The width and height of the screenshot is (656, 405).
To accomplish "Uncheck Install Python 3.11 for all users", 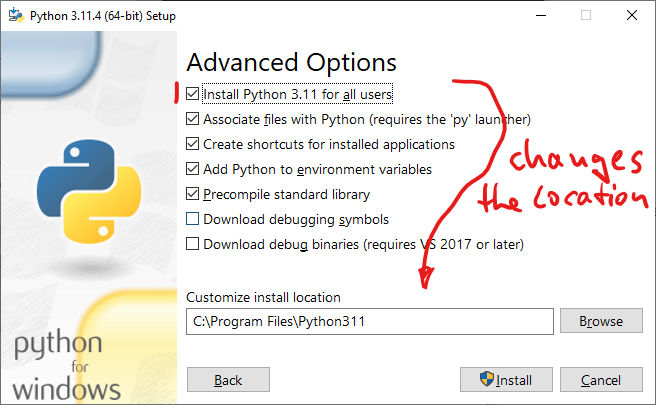I will pos(193,95).
